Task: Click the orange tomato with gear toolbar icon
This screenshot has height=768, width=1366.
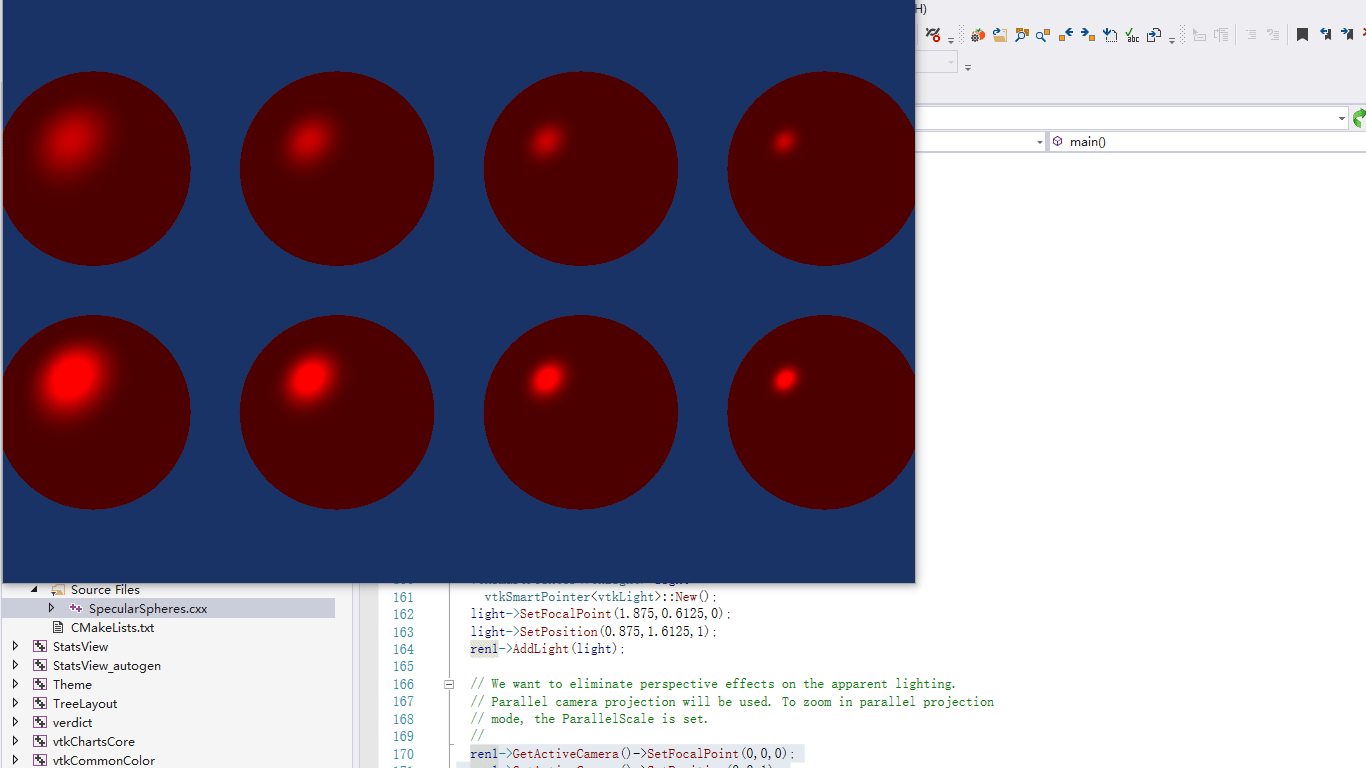Action: 977,34
